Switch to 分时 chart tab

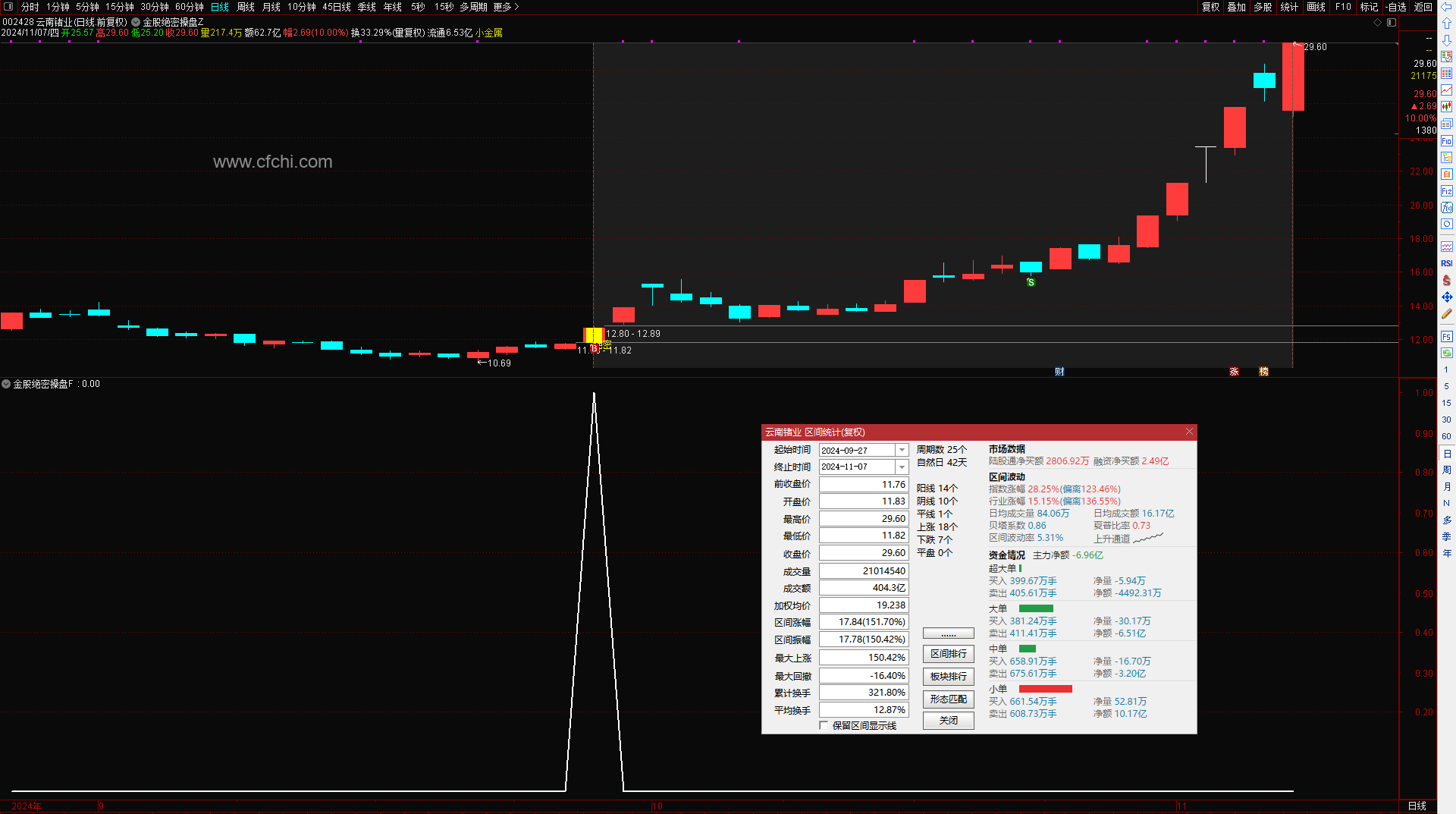point(30,7)
